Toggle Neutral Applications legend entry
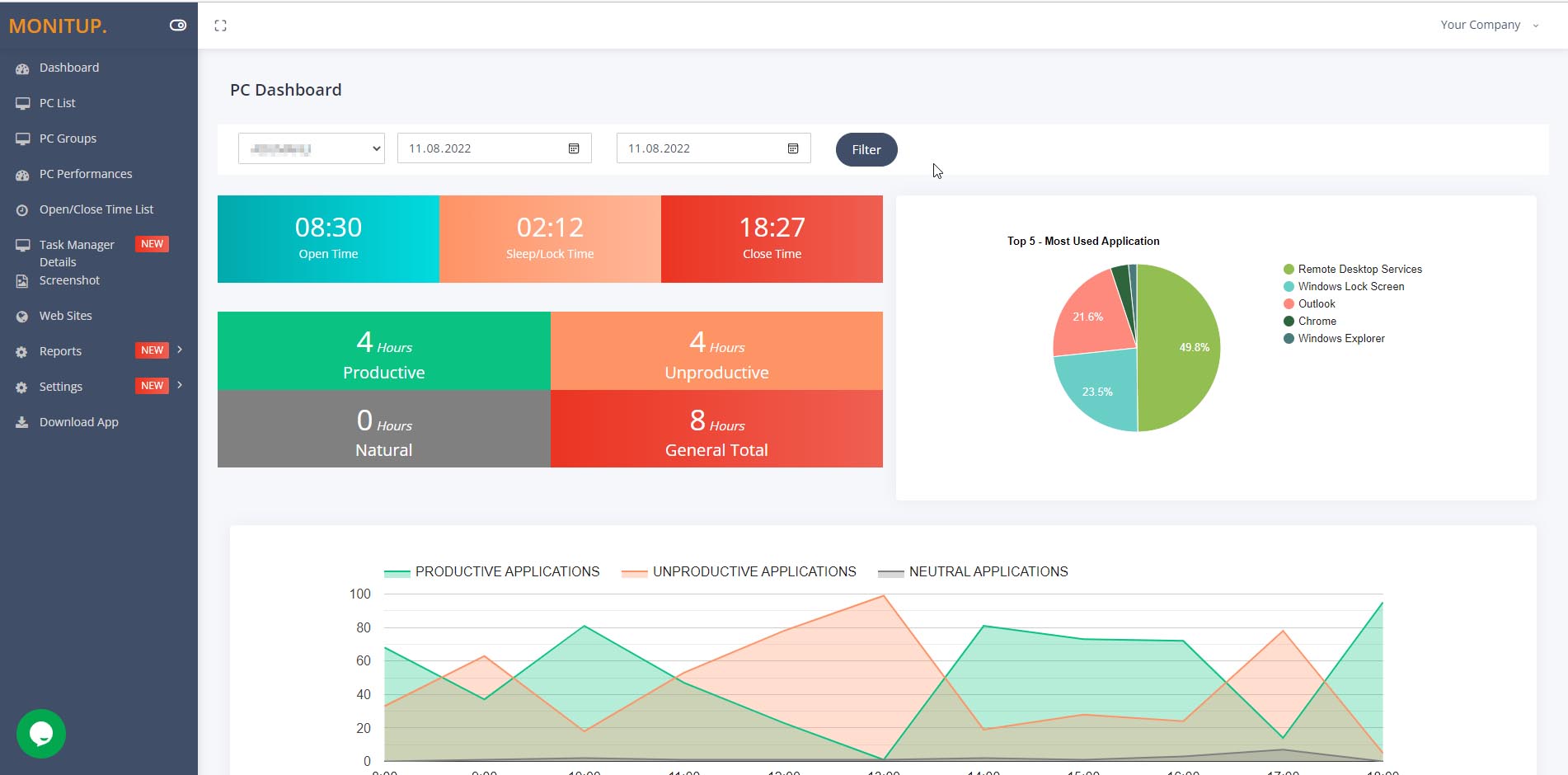 [974, 572]
